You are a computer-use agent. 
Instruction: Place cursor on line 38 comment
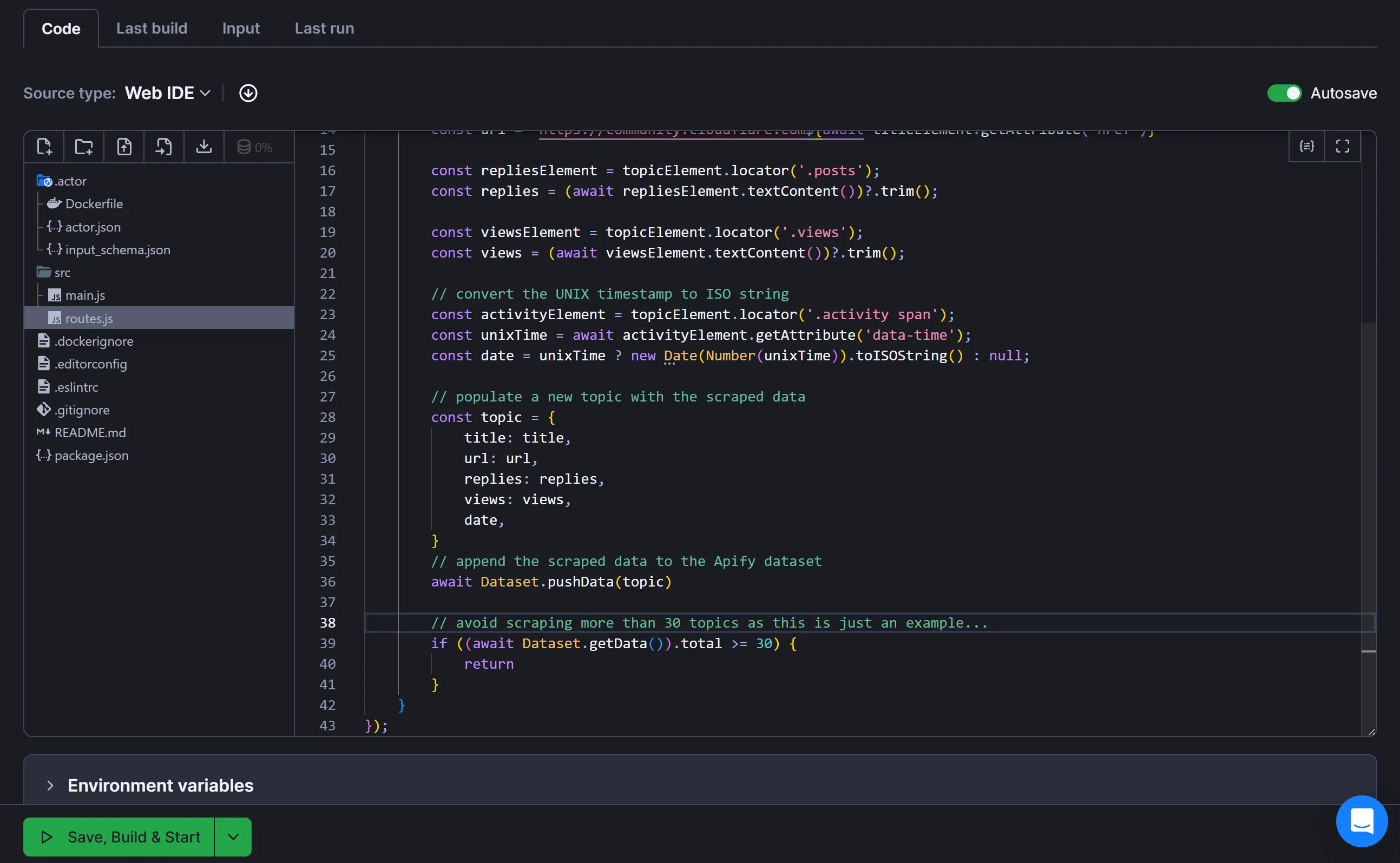709,623
